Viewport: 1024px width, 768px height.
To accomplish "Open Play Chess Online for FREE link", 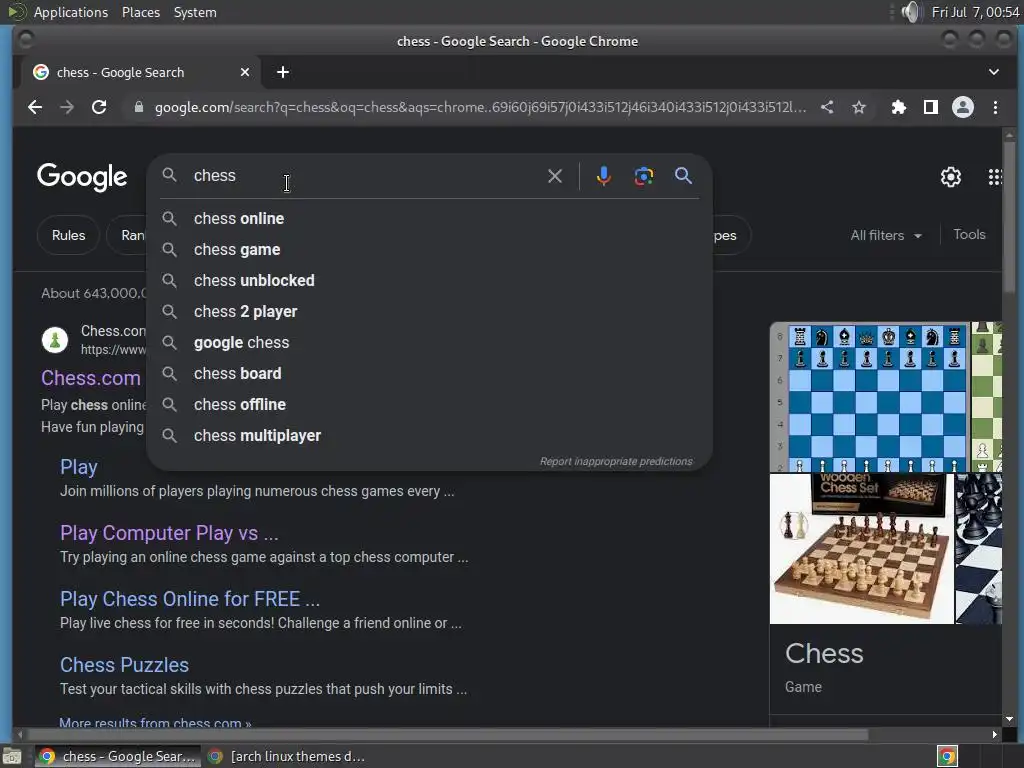I will (190, 599).
